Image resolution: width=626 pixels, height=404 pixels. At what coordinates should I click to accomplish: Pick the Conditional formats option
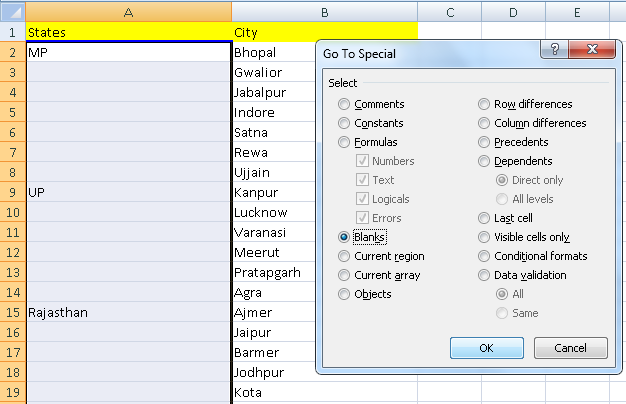485,256
